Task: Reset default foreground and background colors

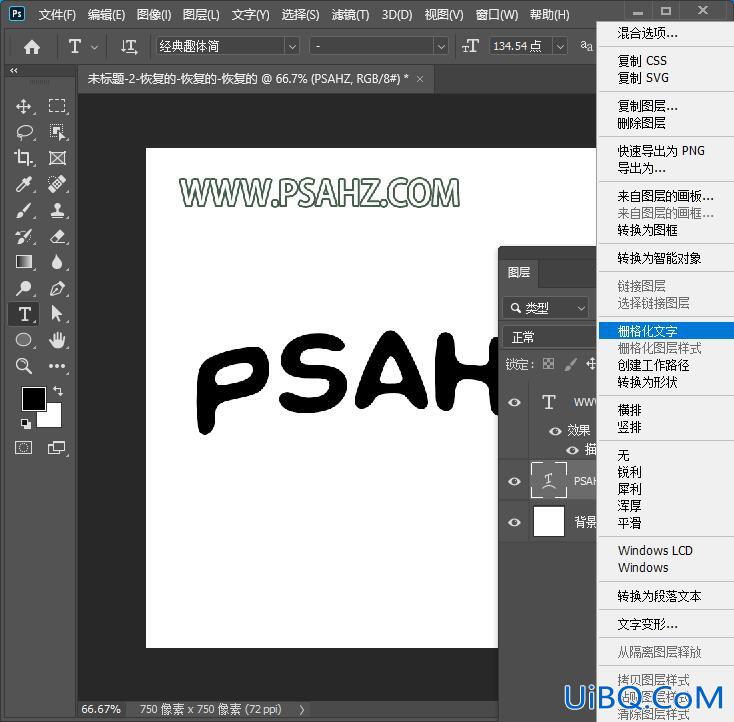Action: pyautogui.click(x=26, y=424)
